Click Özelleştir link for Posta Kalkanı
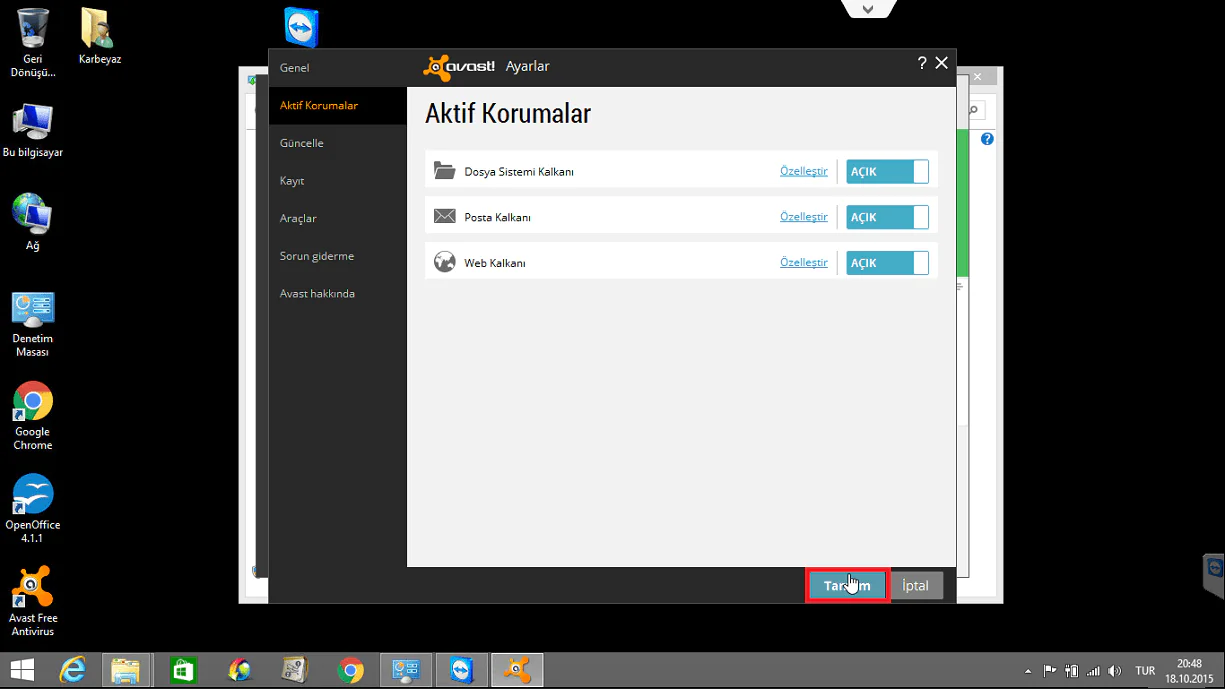This screenshot has height=689, width=1225. coord(803,217)
